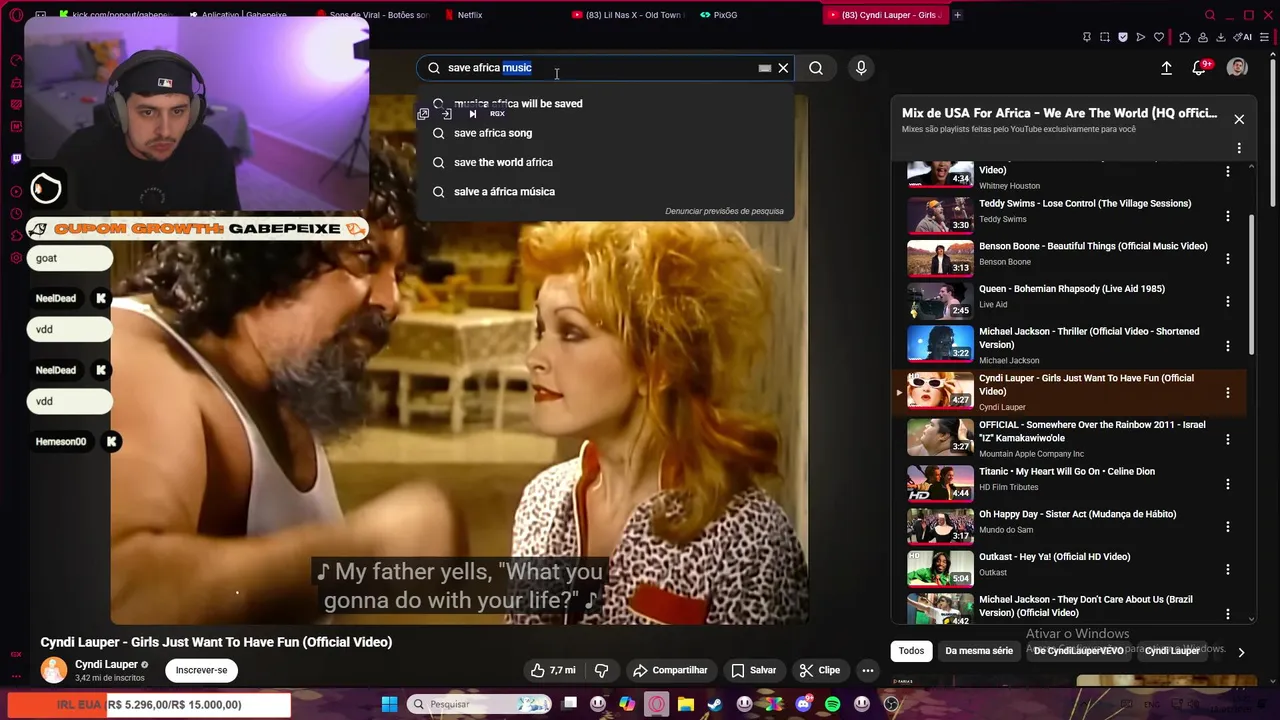Like the Cyndi Lauper video
This screenshot has width=1280, height=720.
[x=553, y=670]
